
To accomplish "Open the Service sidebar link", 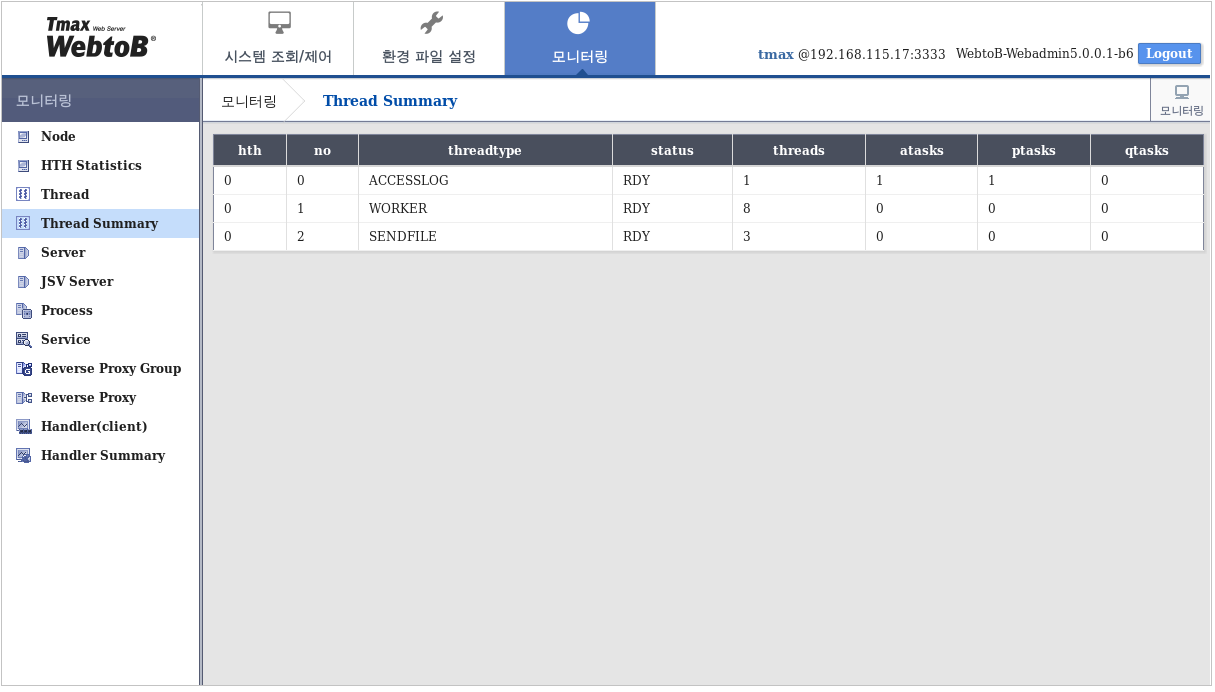I will [66, 340].
